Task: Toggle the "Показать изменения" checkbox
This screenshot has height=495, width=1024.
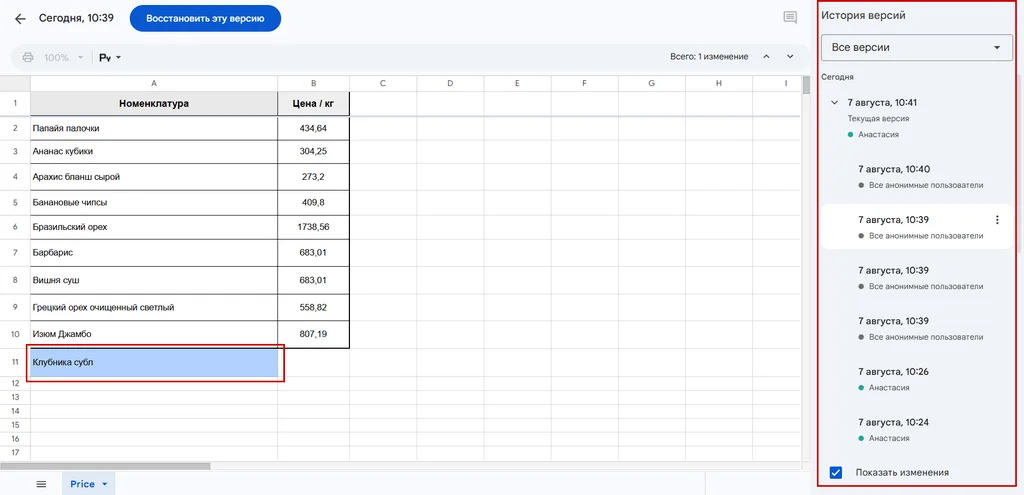Action: point(836,472)
